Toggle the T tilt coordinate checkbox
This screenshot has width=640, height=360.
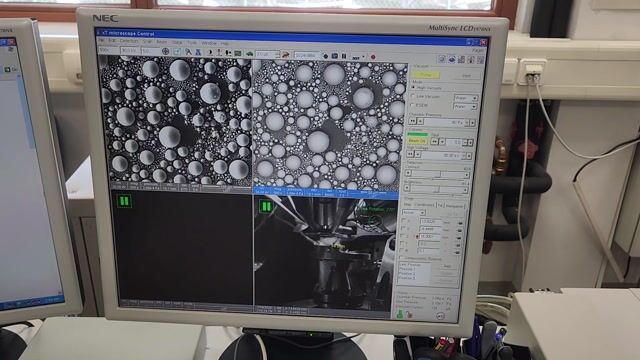coord(402,243)
